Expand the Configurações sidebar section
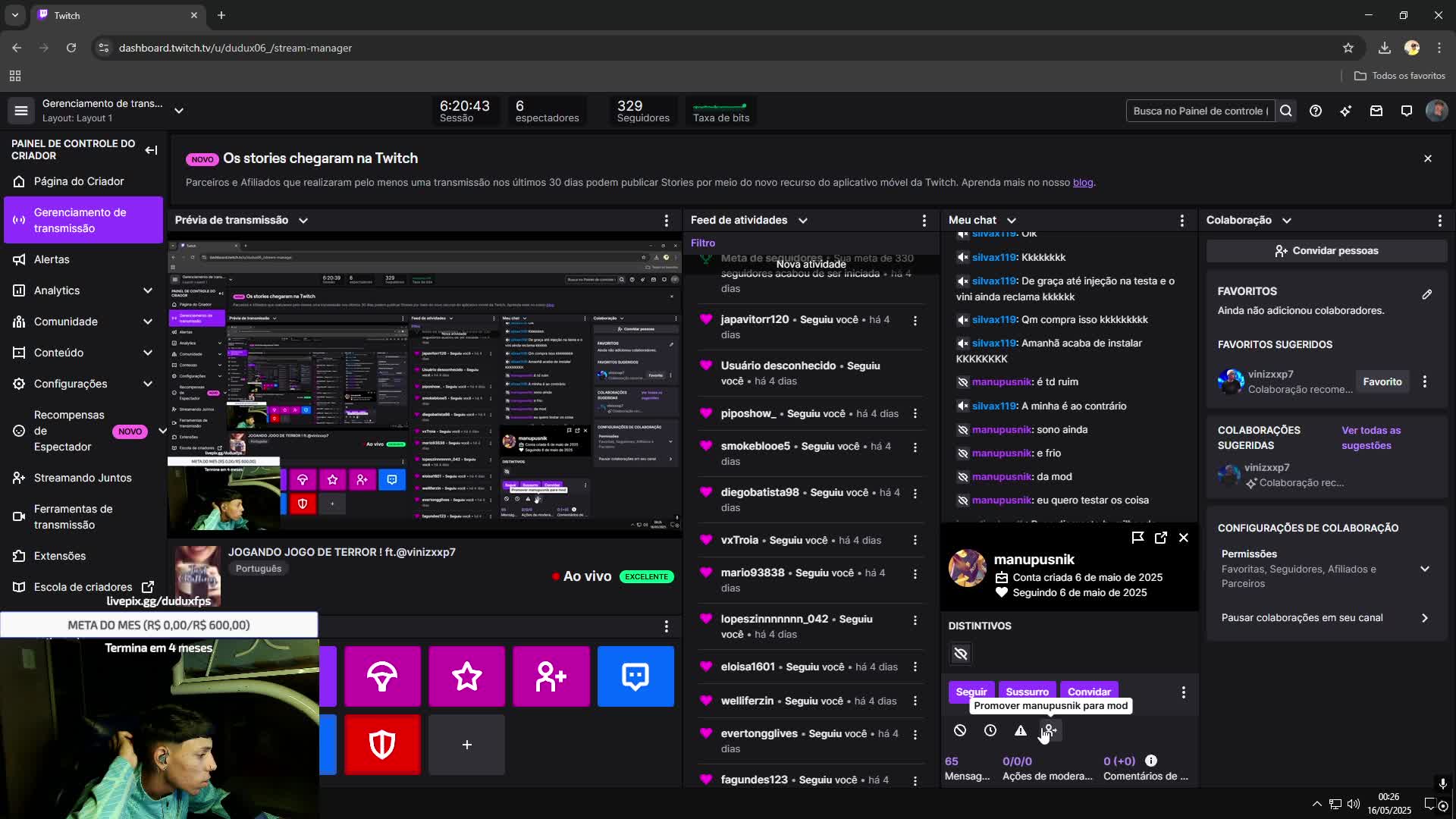This screenshot has width=1456, height=819. click(x=147, y=384)
